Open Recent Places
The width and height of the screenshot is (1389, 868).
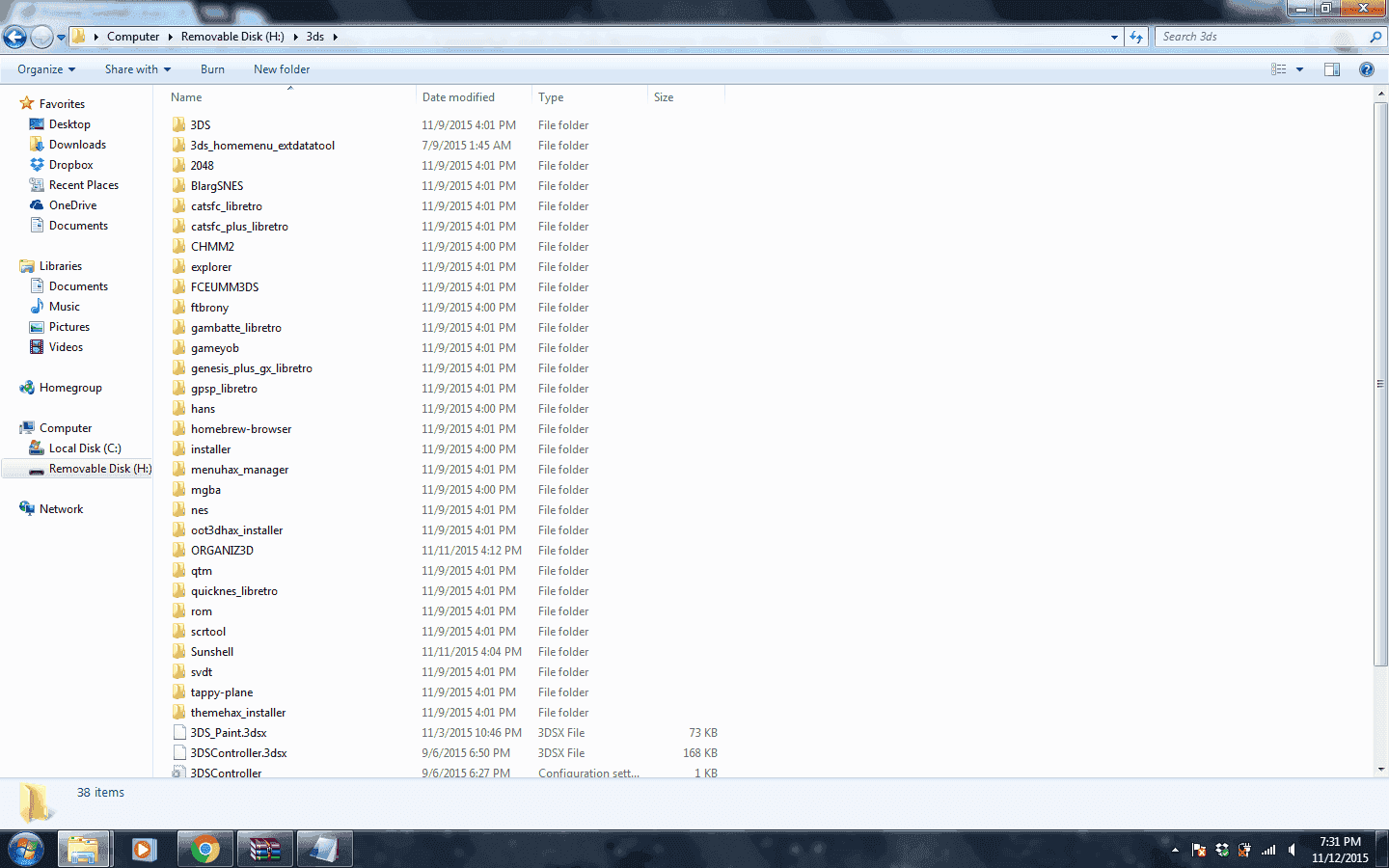tap(83, 185)
